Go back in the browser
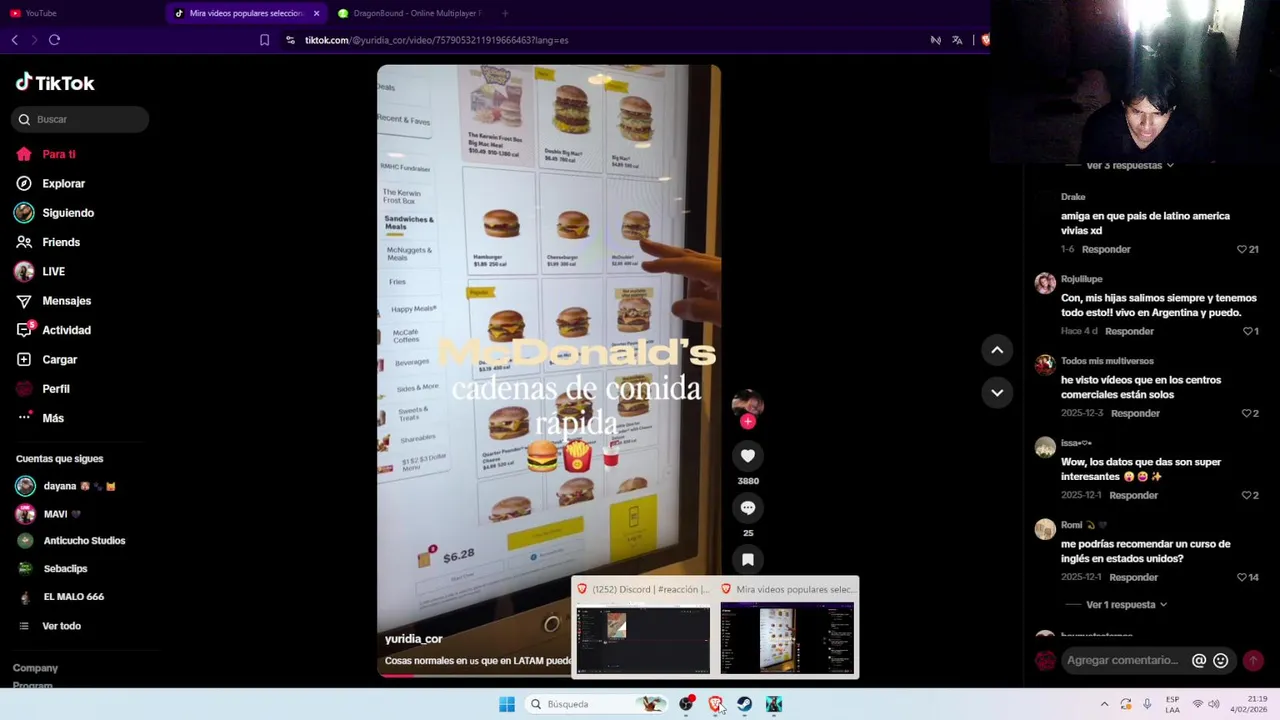The width and height of the screenshot is (1280, 720). point(14,40)
